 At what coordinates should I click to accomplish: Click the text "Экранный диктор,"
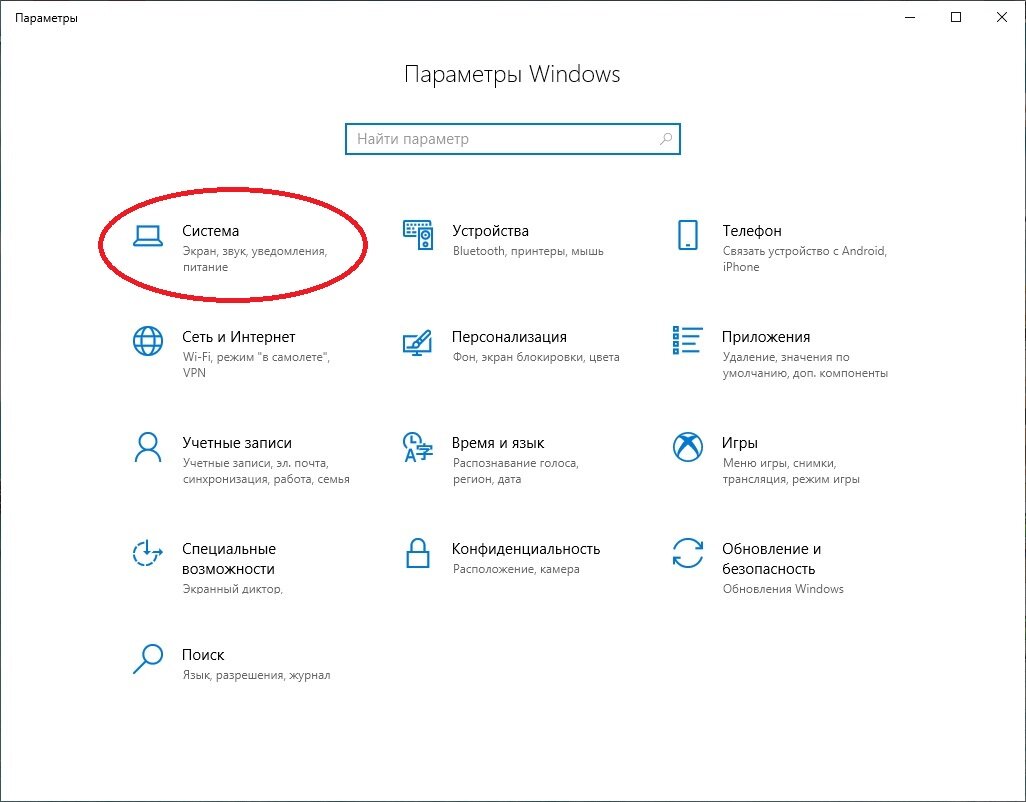pos(232,589)
